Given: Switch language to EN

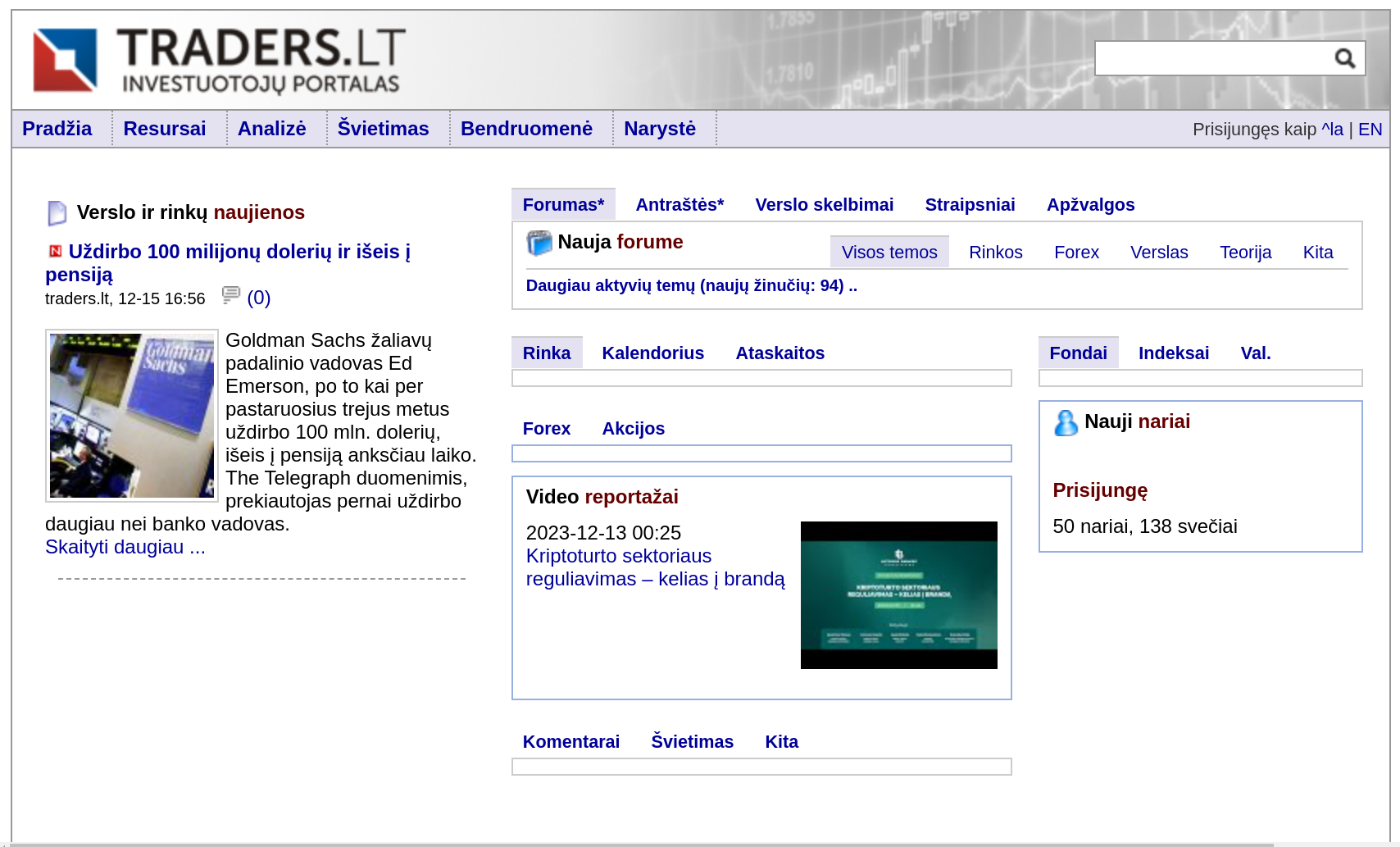Looking at the screenshot, I should (x=1370, y=130).
